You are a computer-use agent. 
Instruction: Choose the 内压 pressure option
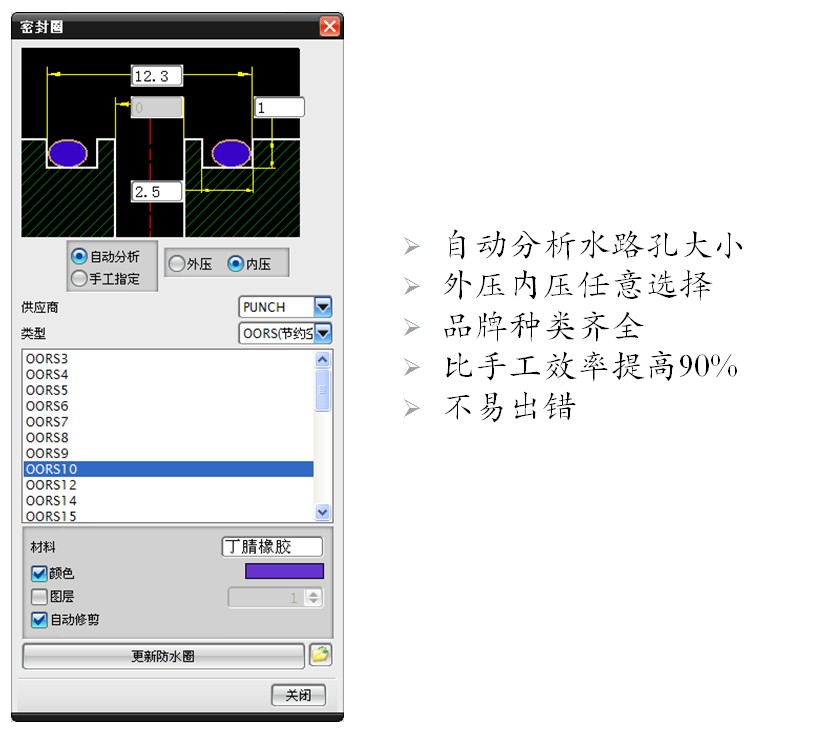(x=236, y=264)
